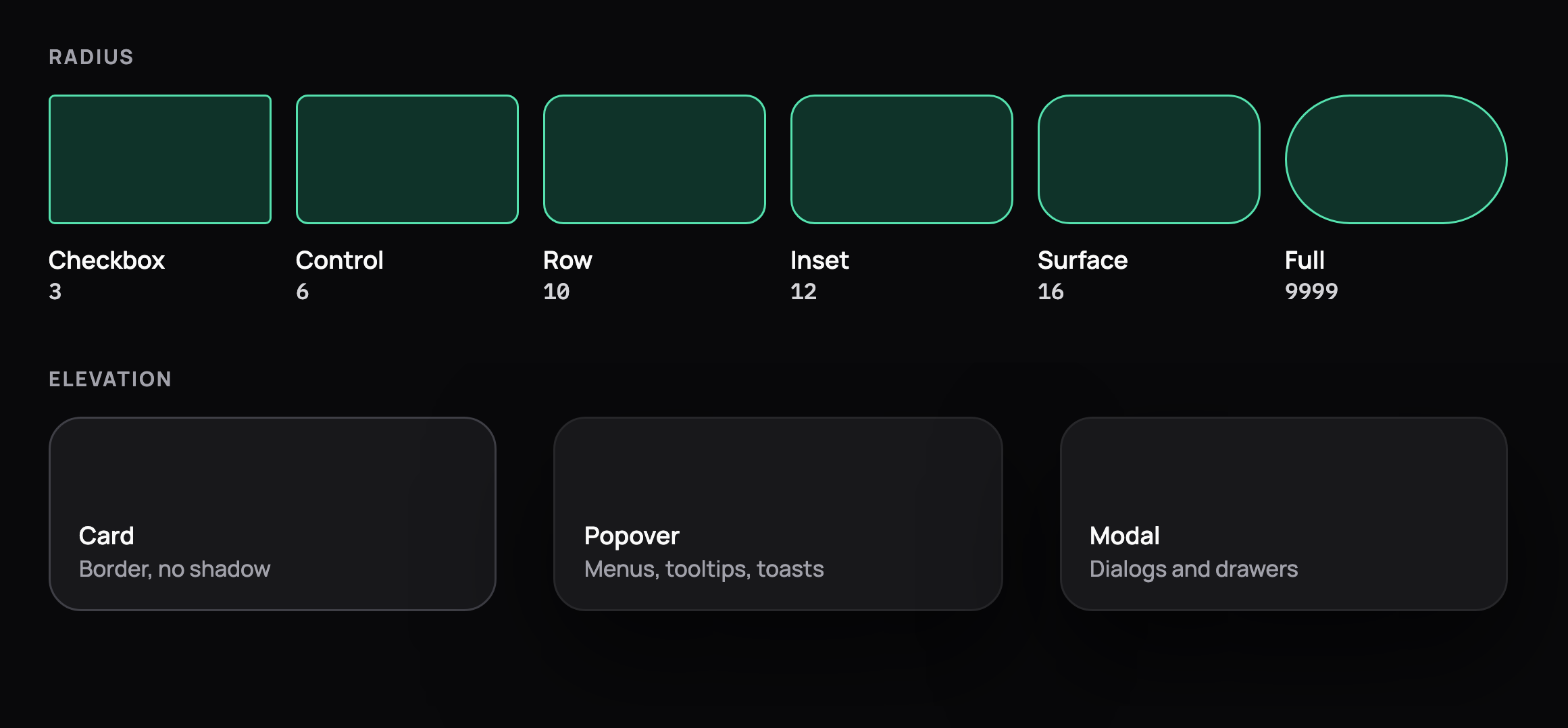The width and height of the screenshot is (1568, 728).
Task: Click 'Dialogs and drawers' description
Action: tap(1194, 569)
